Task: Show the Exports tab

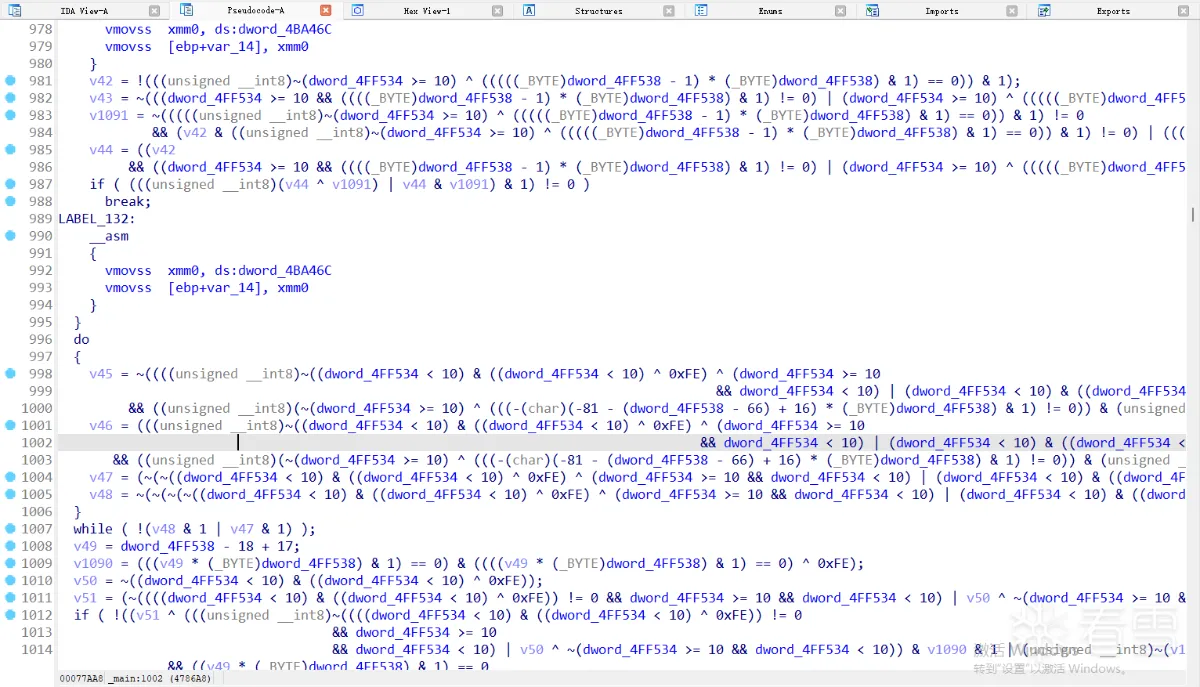Action: [x=1113, y=11]
